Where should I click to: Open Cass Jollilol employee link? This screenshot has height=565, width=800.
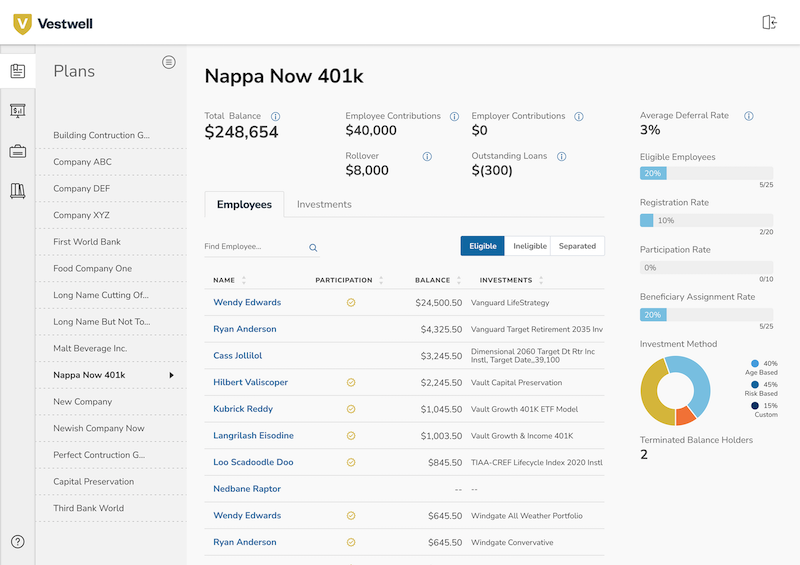tap(237, 356)
